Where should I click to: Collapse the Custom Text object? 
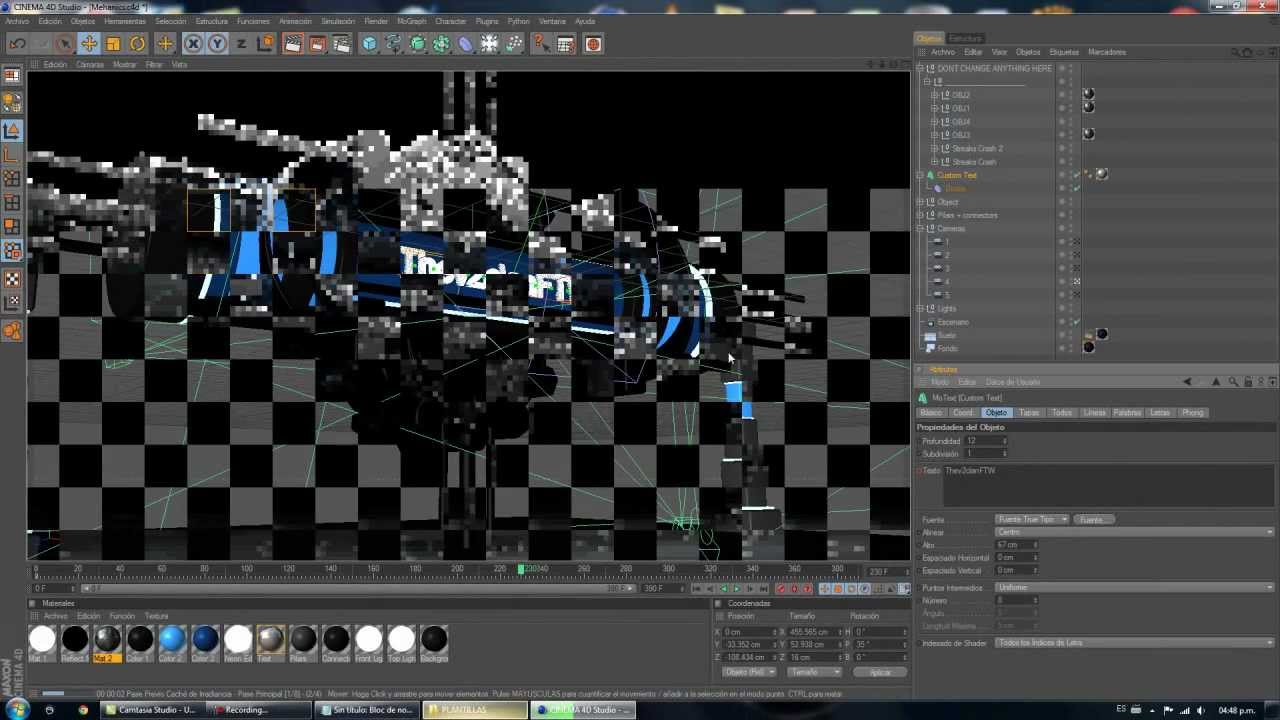tap(920, 175)
